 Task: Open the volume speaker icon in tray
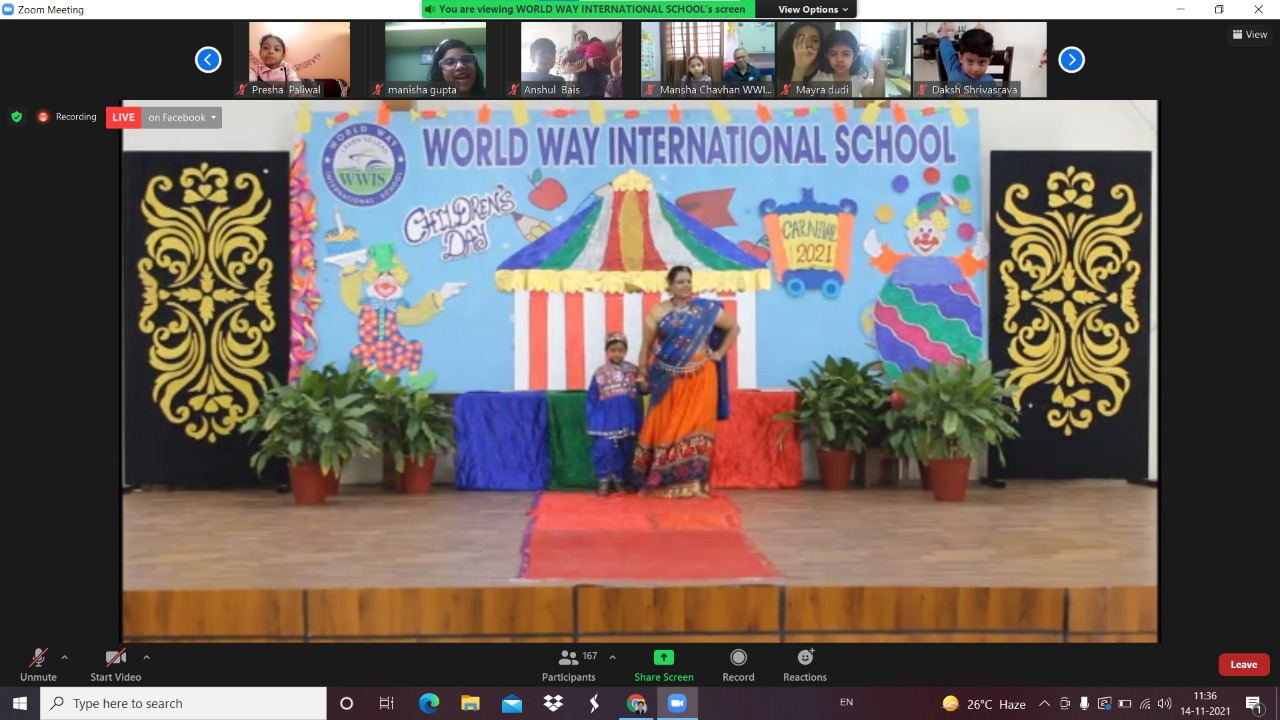(1164, 704)
